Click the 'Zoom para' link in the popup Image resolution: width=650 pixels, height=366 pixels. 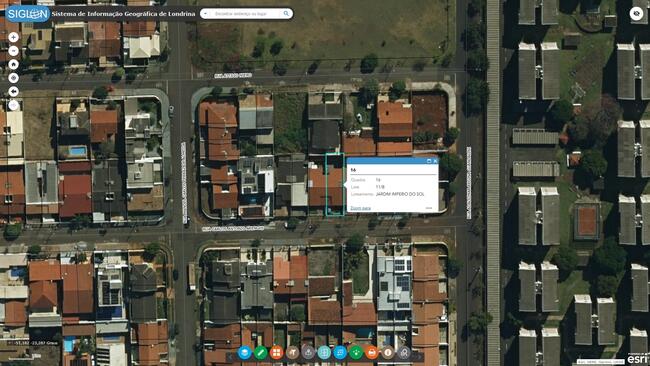(361, 208)
